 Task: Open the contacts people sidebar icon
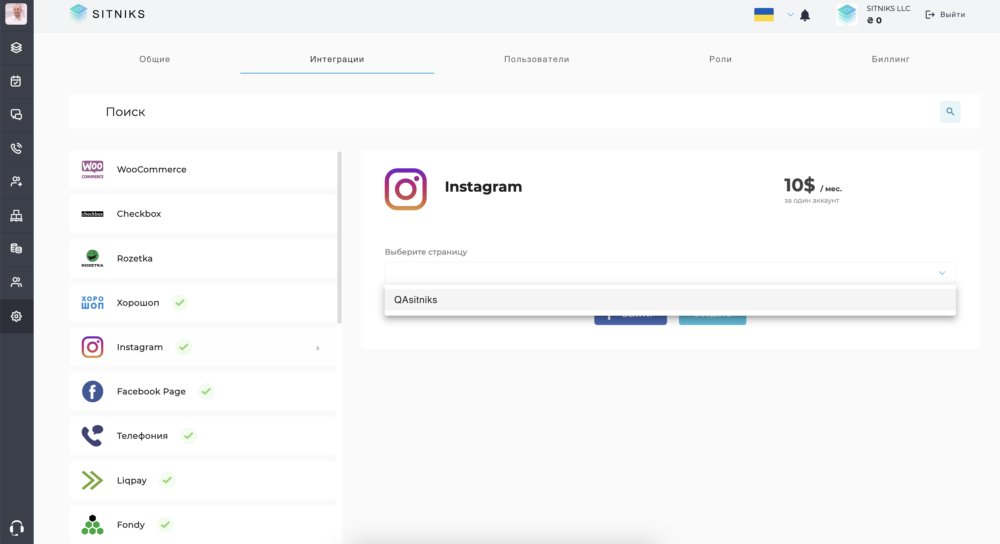pos(17,182)
